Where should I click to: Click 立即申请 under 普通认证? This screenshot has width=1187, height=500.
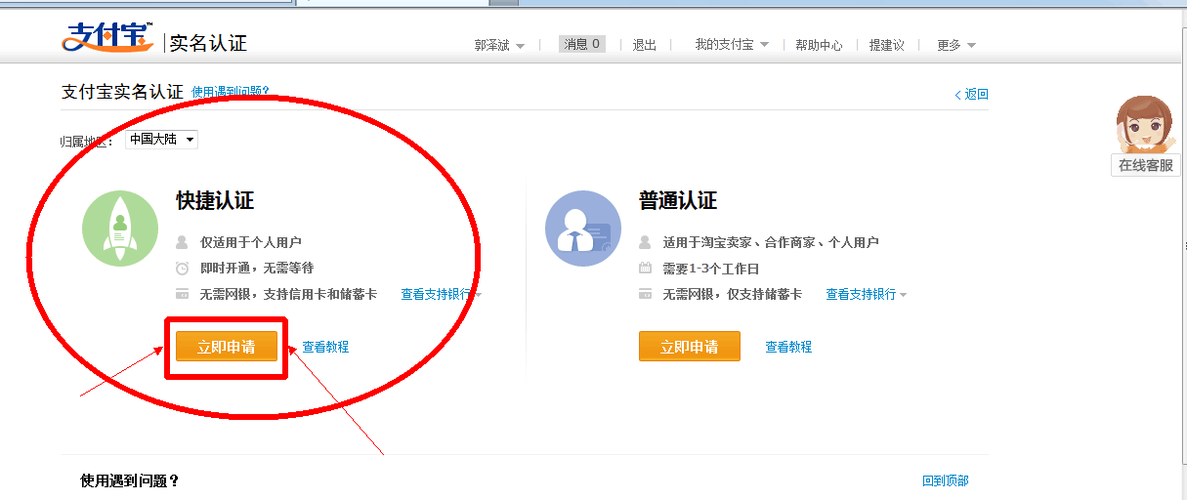[x=689, y=347]
